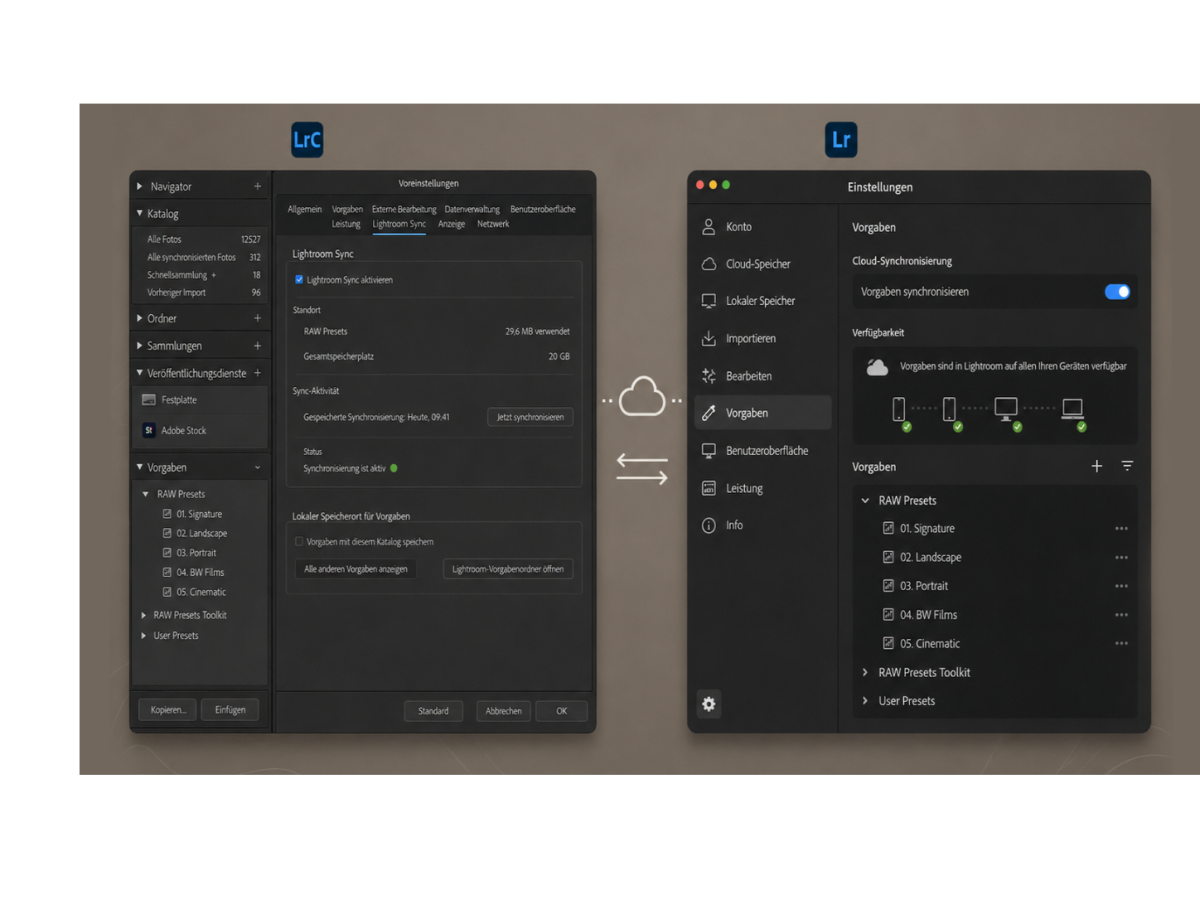Viewport: 1200px width, 900px height.
Task: Toggle Lightroom Sync aktivieren checkbox
Action: click(299, 280)
